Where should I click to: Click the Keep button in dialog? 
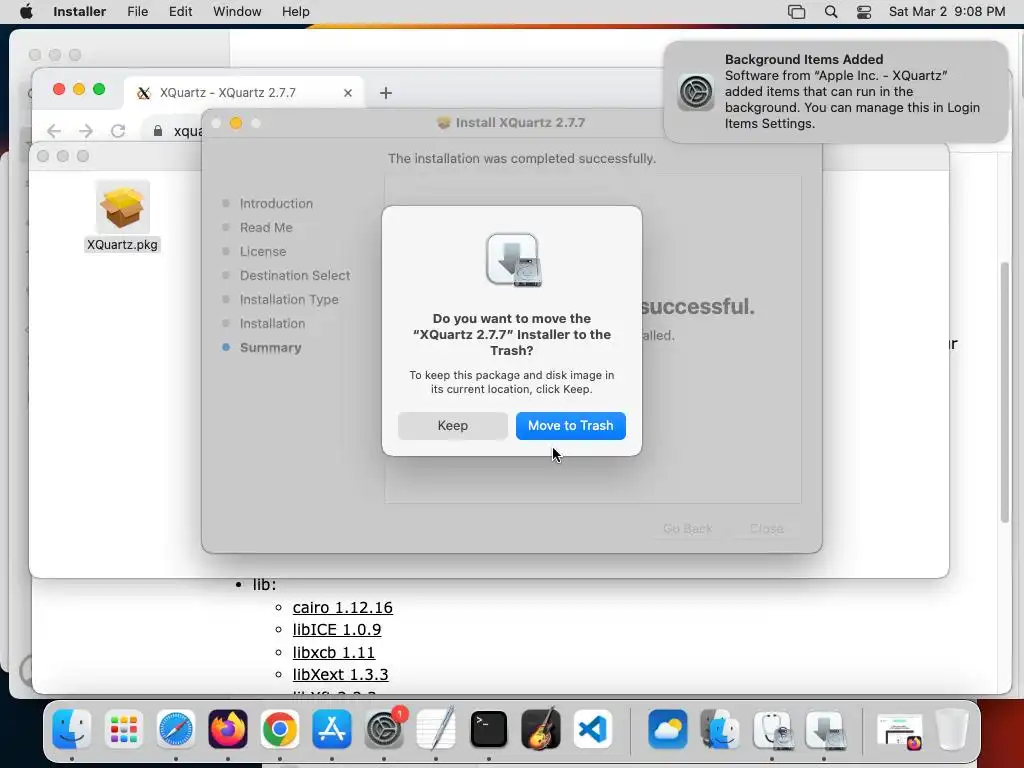453,426
